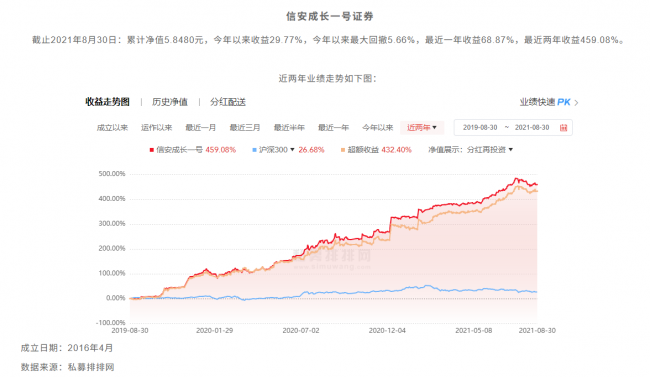Image resolution: width=650 pixels, height=377 pixels.
Task: Select the 运作以来 time range
Action: [x=156, y=128]
